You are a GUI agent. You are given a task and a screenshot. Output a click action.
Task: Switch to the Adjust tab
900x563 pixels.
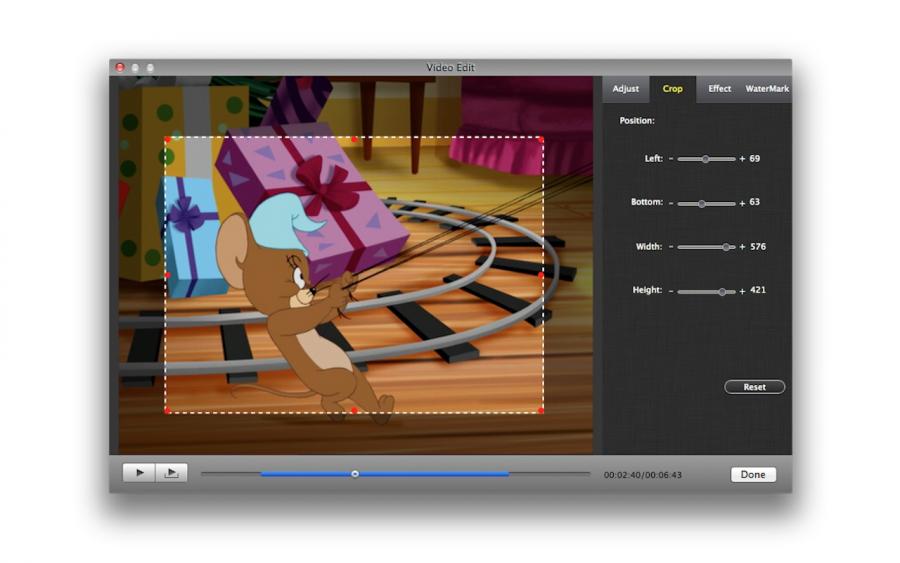(626, 89)
